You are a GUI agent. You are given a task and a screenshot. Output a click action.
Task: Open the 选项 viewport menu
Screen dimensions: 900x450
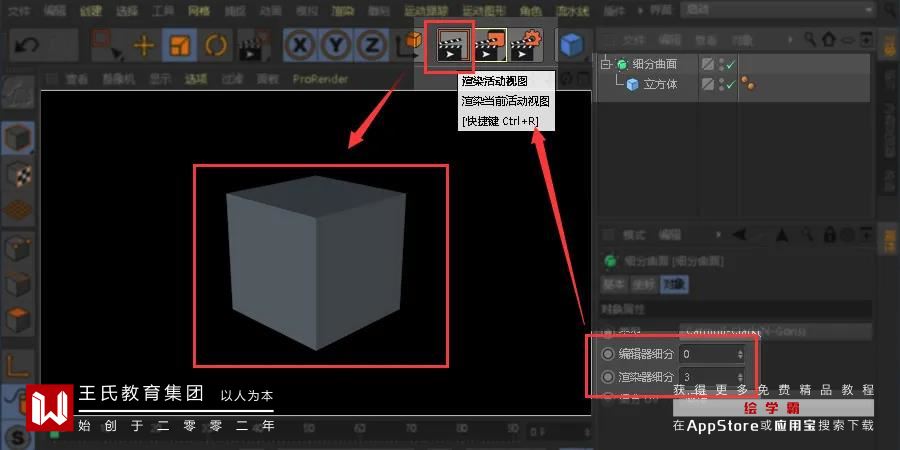tap(195, 79)
